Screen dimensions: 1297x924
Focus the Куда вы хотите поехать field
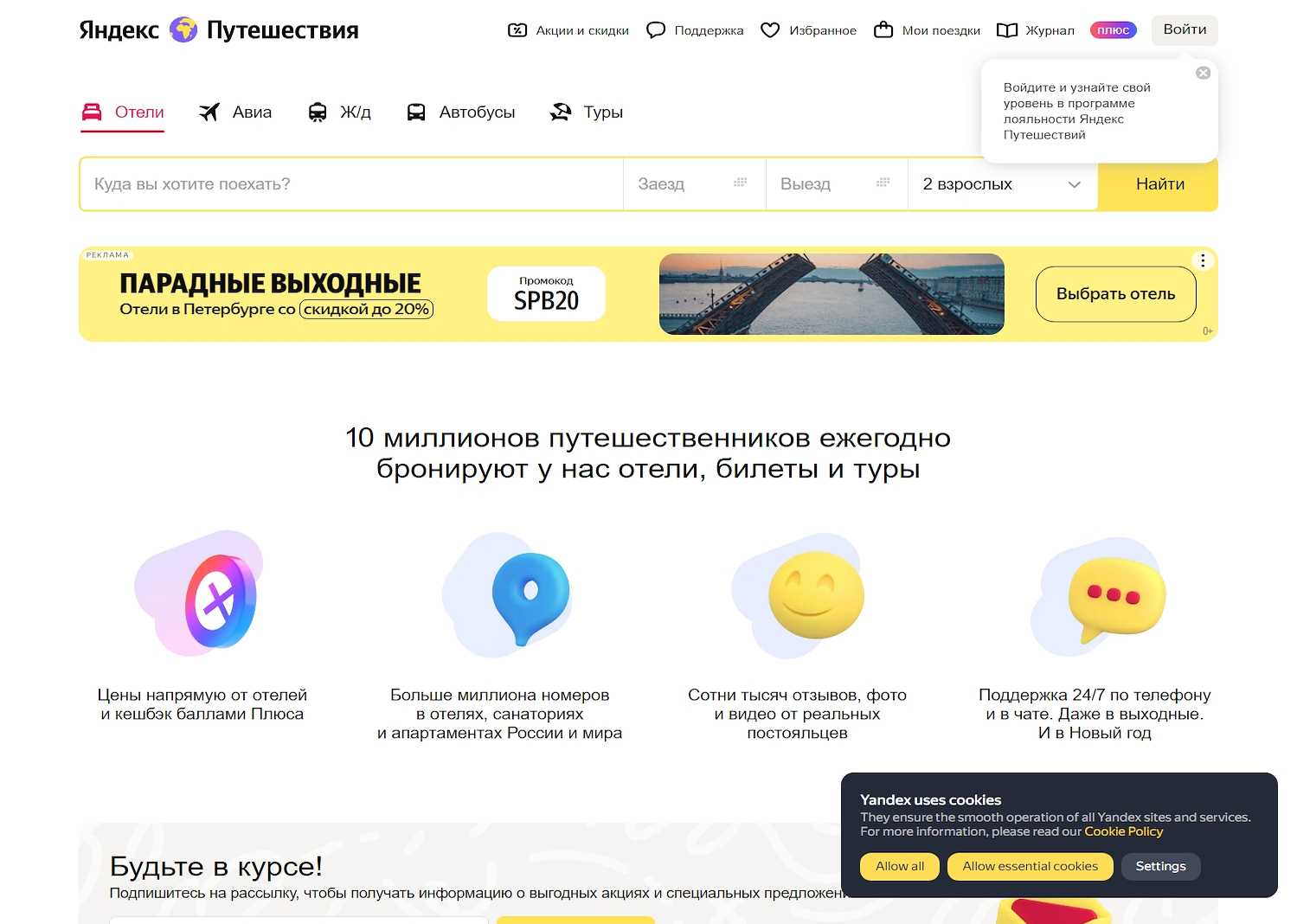pos(351,184)
